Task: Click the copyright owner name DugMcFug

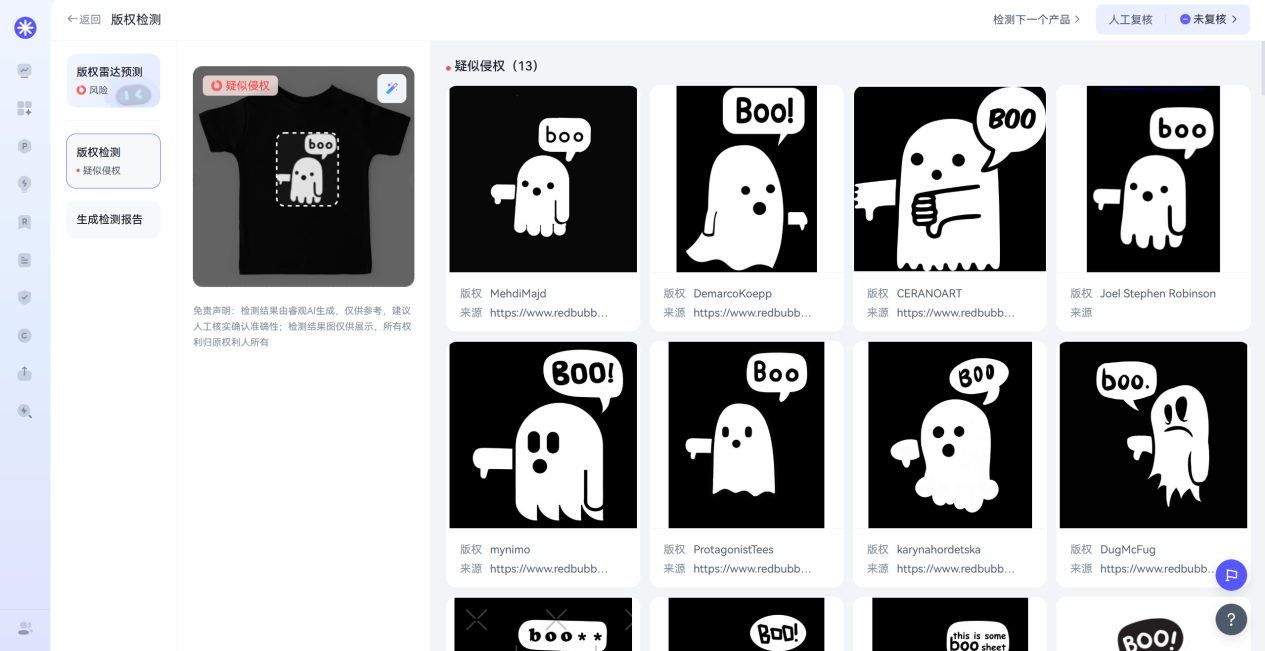Action: (x=1128, y=550)
